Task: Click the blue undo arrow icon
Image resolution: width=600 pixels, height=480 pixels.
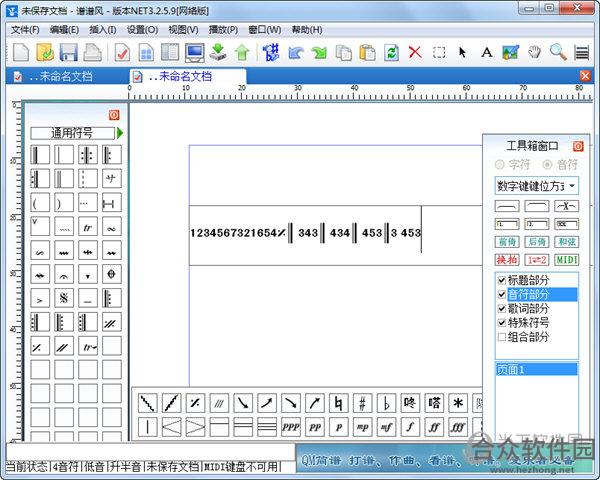Action: coord(296,52)
